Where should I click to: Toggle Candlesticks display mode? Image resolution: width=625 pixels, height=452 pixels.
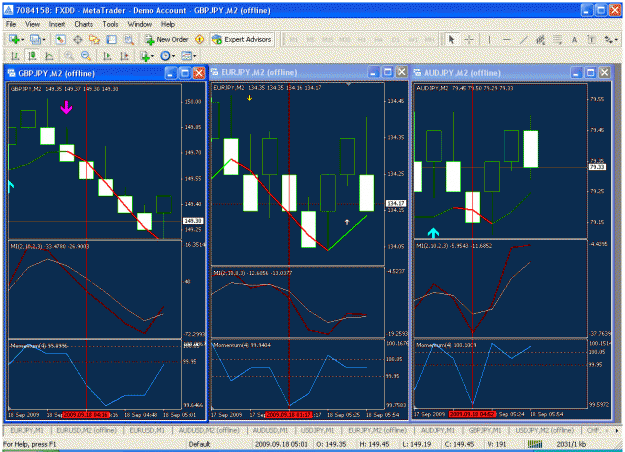[32, 56]
